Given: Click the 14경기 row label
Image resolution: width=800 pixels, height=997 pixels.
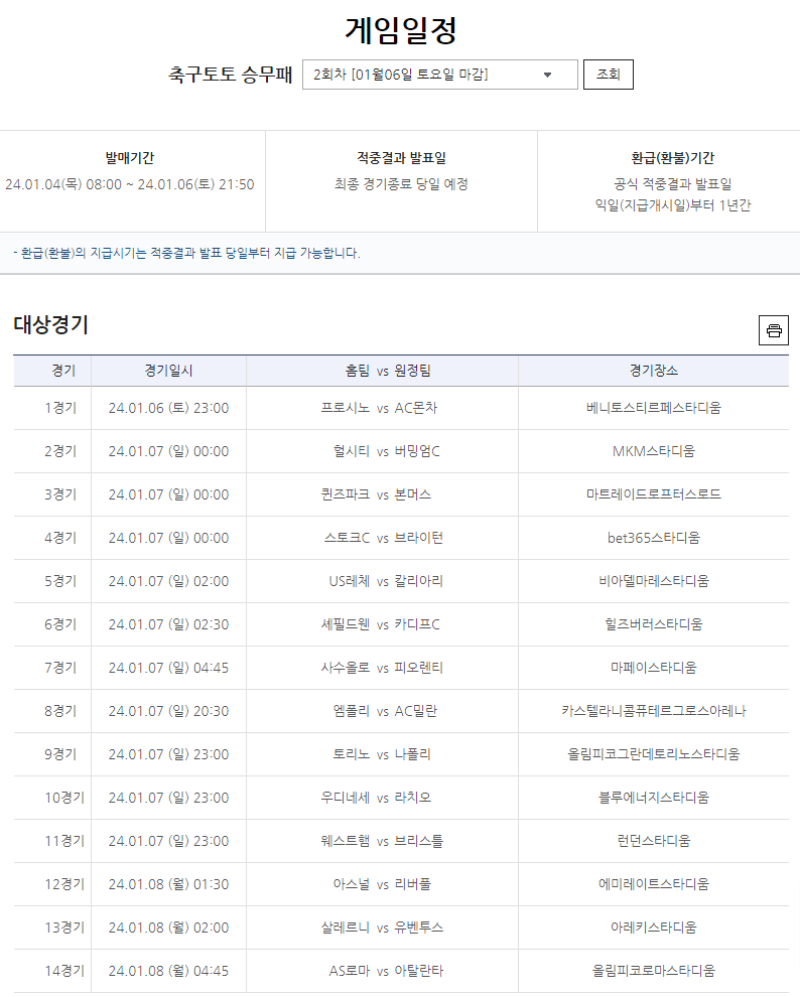Looking at the screenshot, I should coord(64,971).
